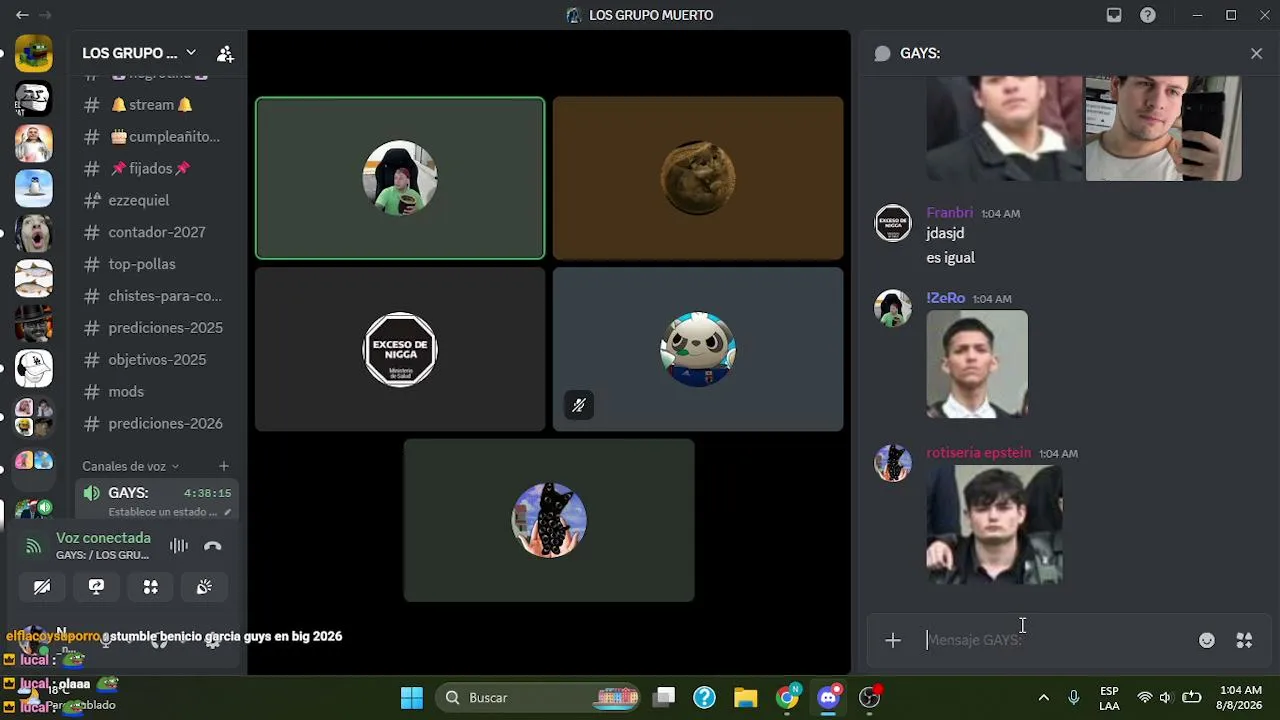The height and width of the screenshot is (720, 1280).
Task: Open the four-avatar server folder
Action: (x=34, y=417)
